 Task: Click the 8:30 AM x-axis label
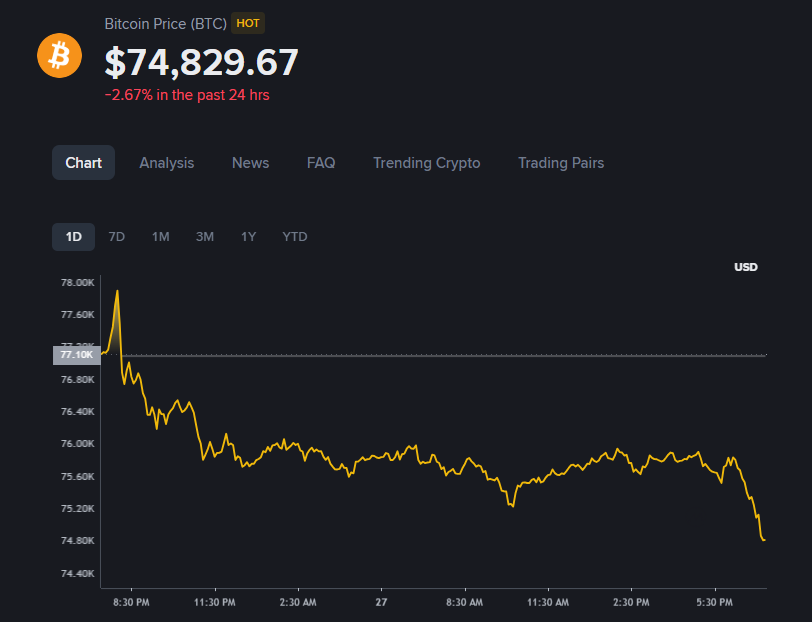[x=465, y=602]
